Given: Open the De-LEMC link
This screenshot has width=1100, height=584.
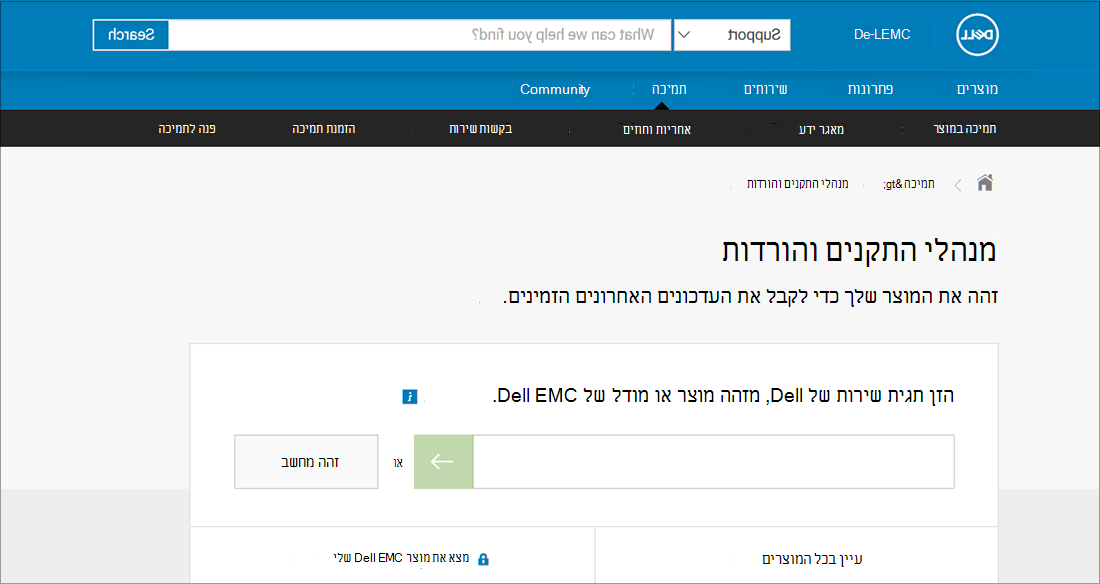Looking at the screenshot, I should 882,34.
